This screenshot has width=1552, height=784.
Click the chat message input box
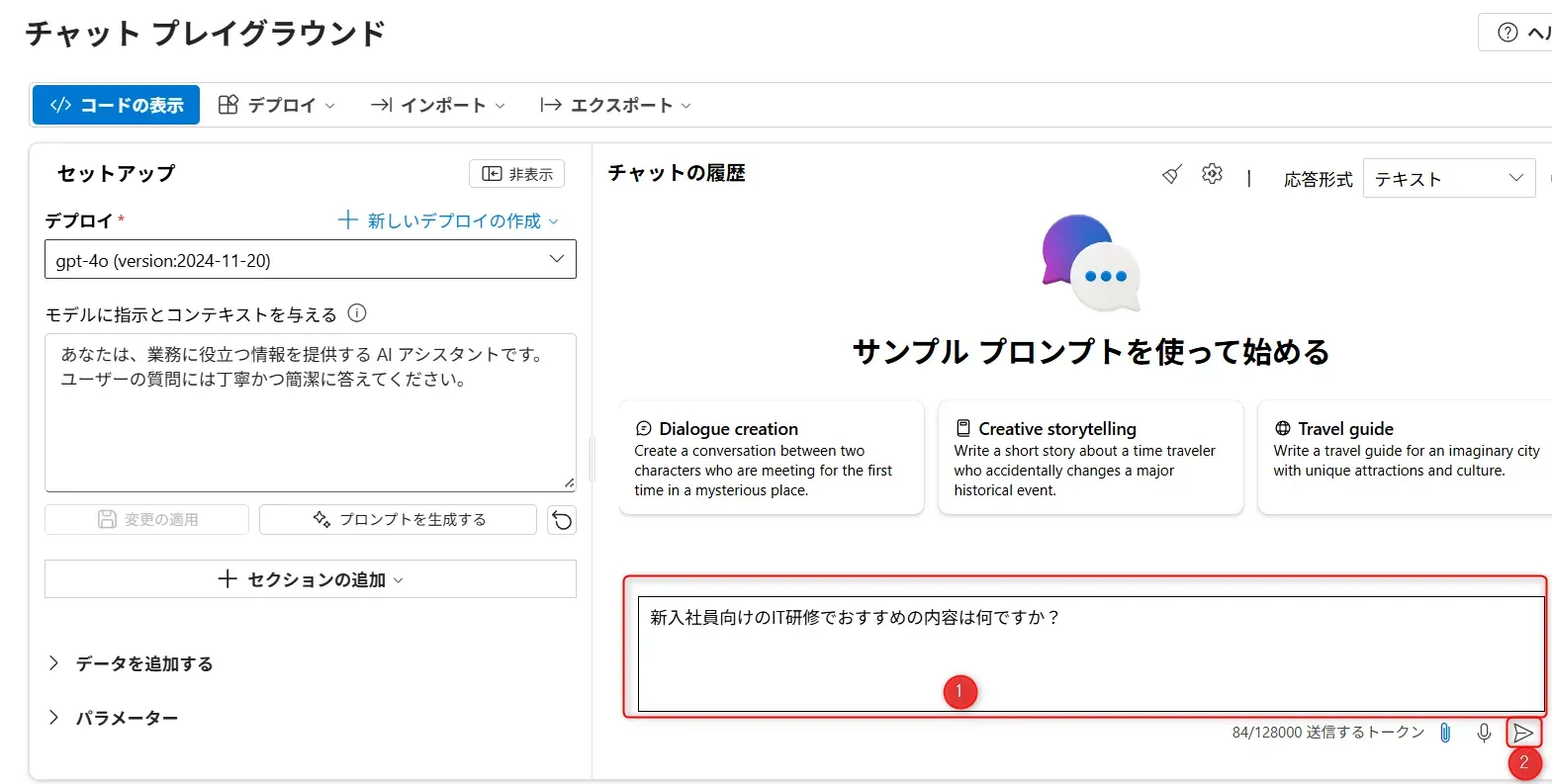click(x=1091, y=653)
